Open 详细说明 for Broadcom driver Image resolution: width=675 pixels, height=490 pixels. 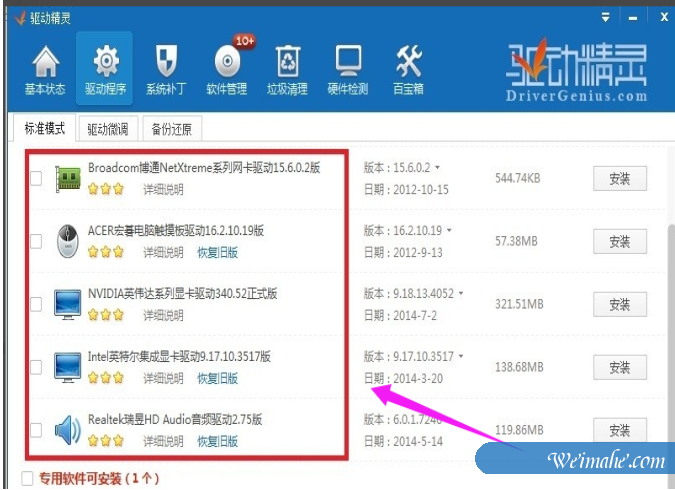click(163, 189)
